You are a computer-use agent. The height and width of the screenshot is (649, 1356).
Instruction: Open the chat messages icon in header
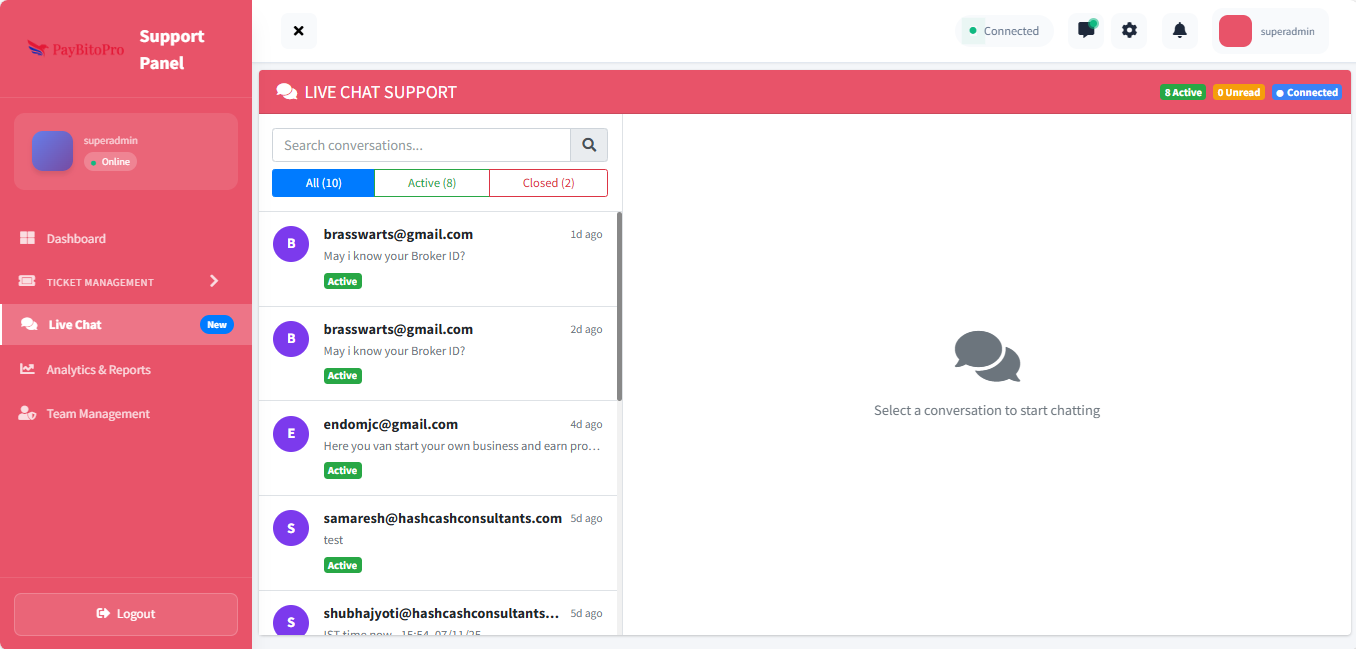(1086, 30)
